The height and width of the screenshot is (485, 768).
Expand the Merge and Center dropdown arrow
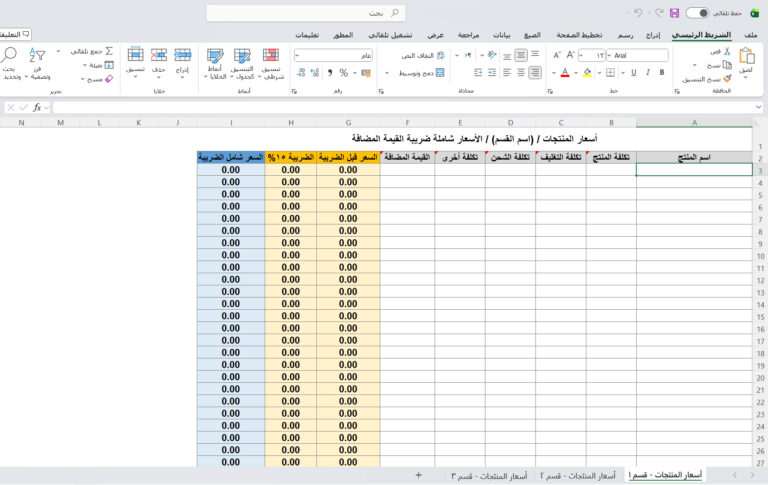(387, 73)
